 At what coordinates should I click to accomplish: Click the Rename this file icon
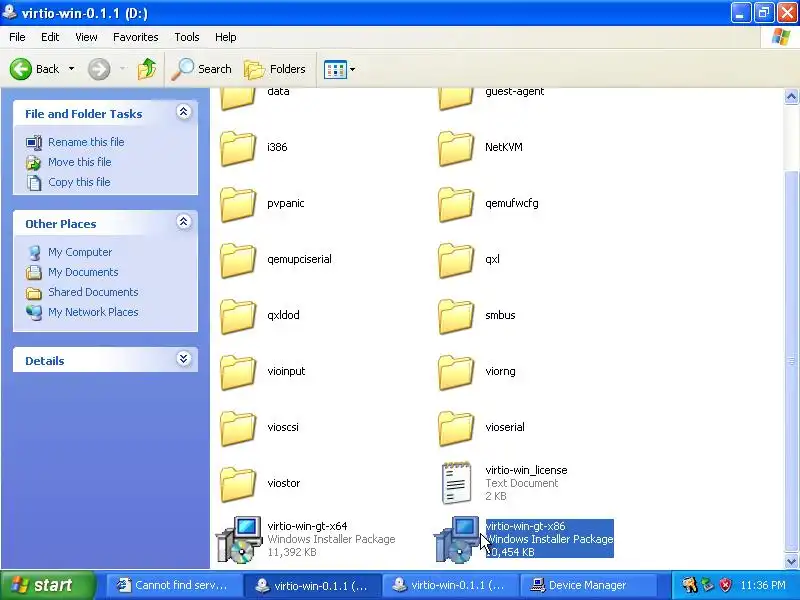pos(34,142)
